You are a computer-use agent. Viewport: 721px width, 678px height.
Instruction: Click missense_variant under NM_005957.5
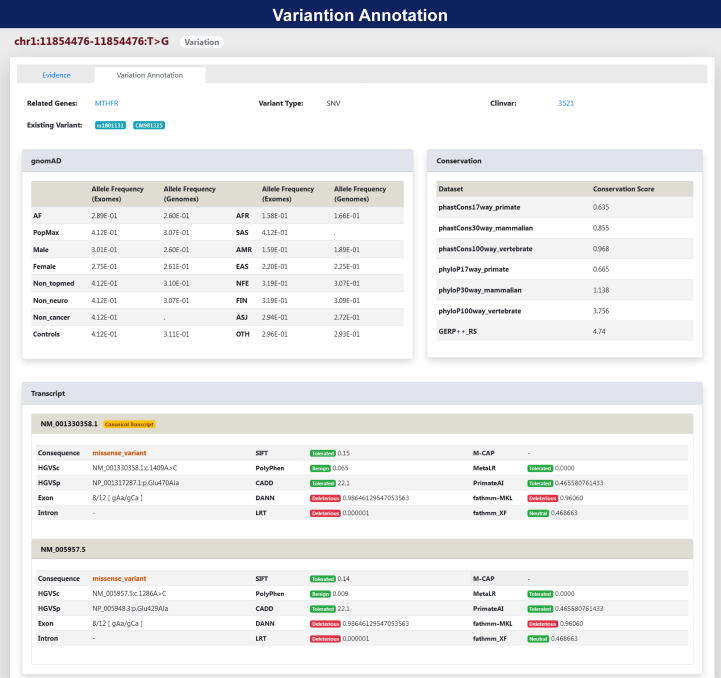[x=119, y=579]
